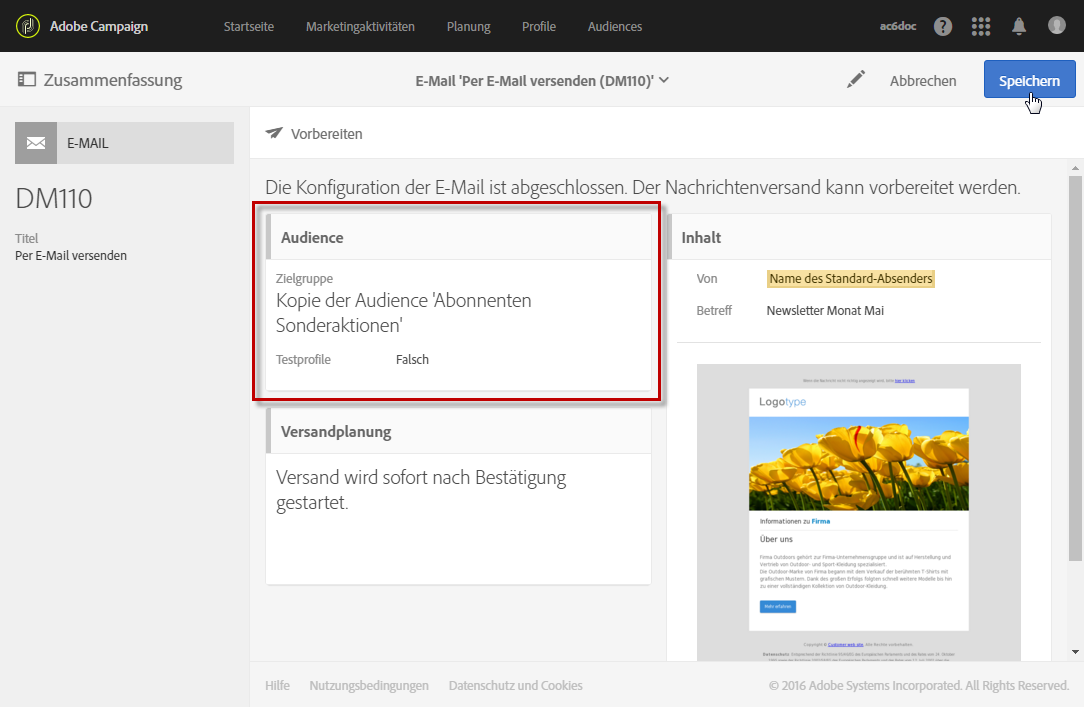Click the email content preview thumbnail

(859, 511)
